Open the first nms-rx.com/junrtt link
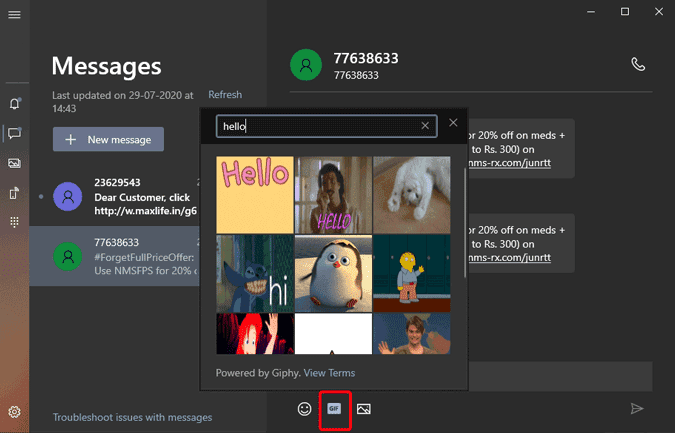The height and width of the screenshot is (433, 675). click(509, 163)
